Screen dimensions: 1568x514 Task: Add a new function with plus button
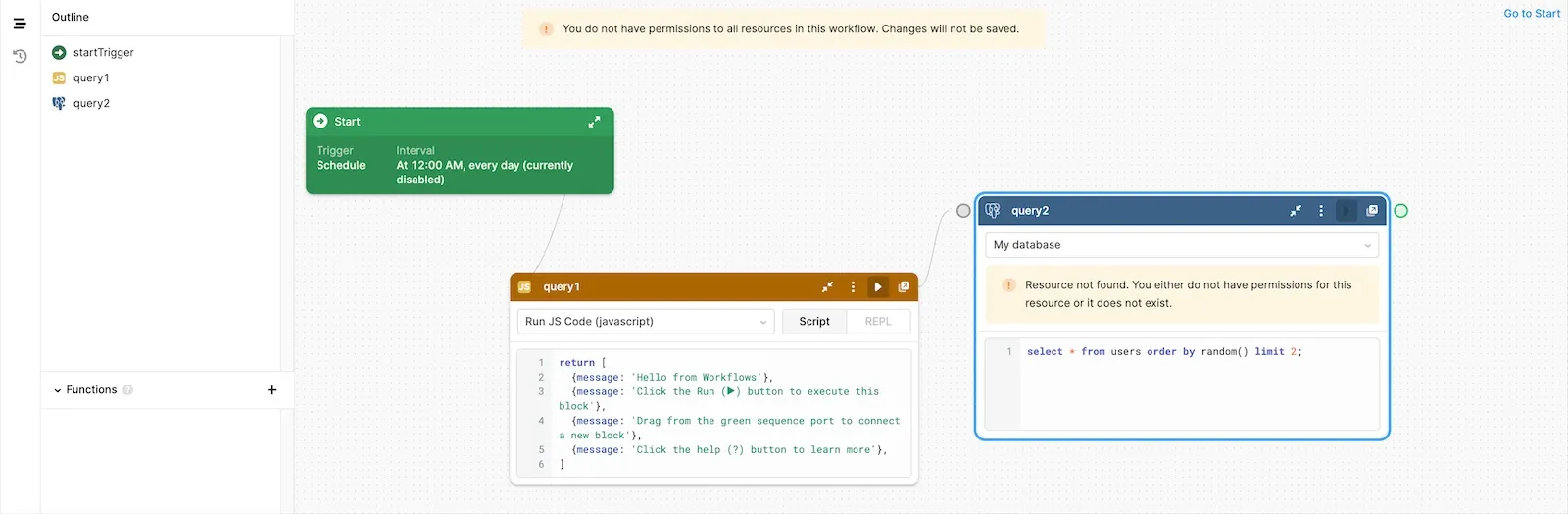272,390
